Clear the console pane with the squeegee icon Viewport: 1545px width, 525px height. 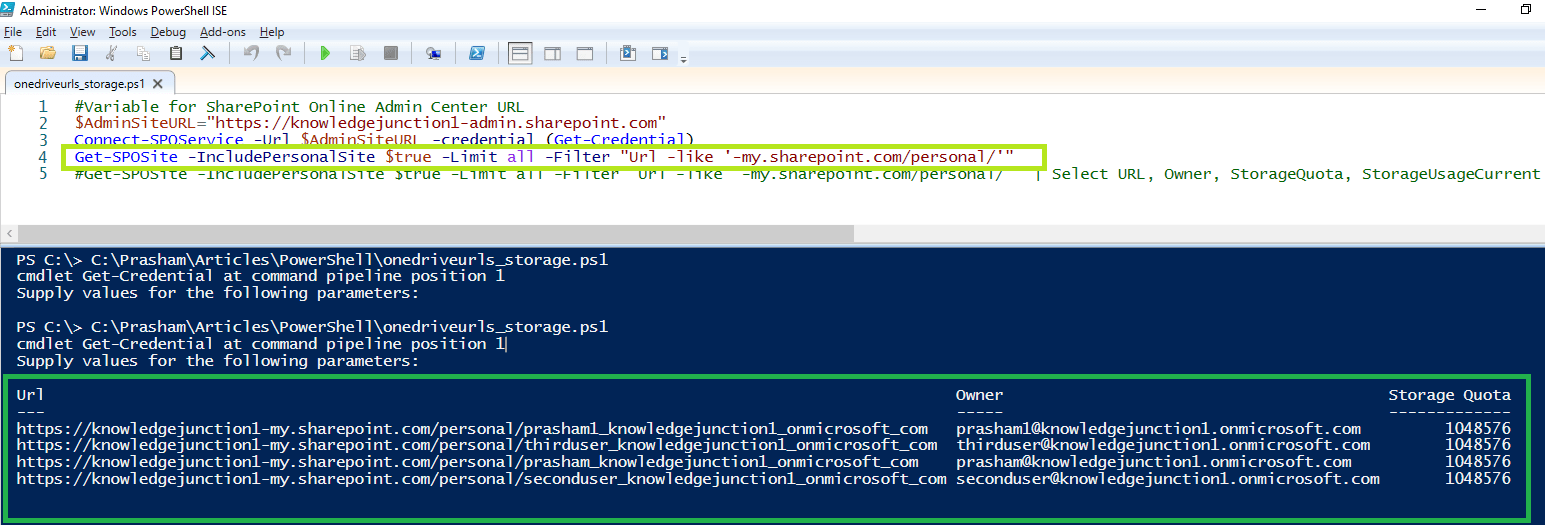tap(208, 53)
